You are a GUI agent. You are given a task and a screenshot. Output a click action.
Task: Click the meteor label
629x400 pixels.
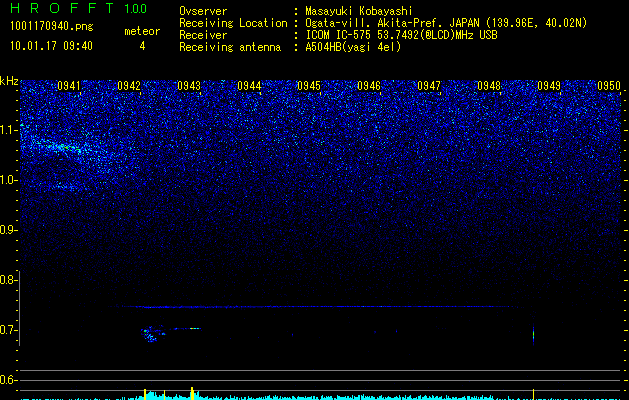pyautogui.click(x=142, y=31)
